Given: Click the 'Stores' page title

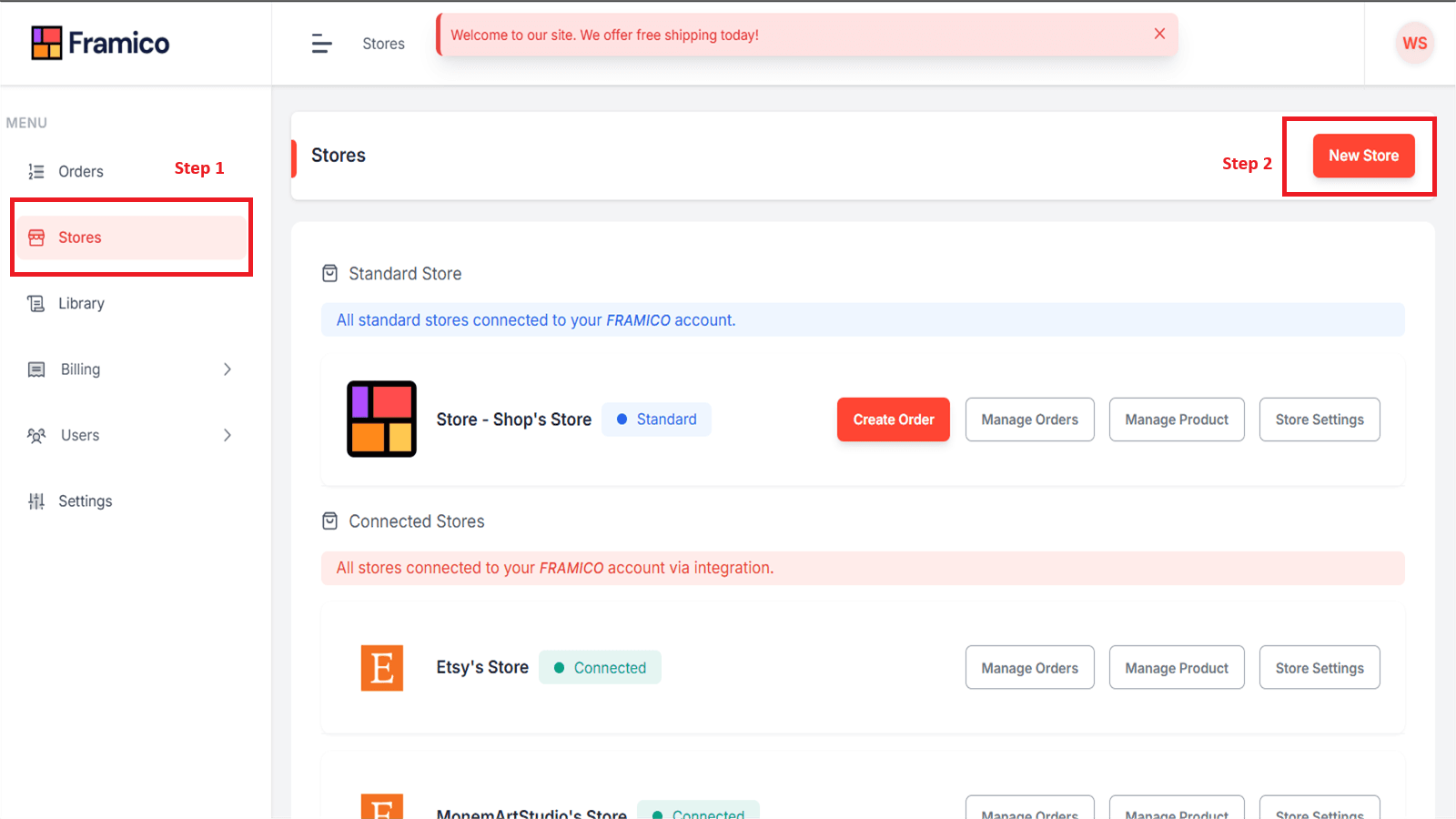Looking at the screenshot, I should (x=339, y=156).
